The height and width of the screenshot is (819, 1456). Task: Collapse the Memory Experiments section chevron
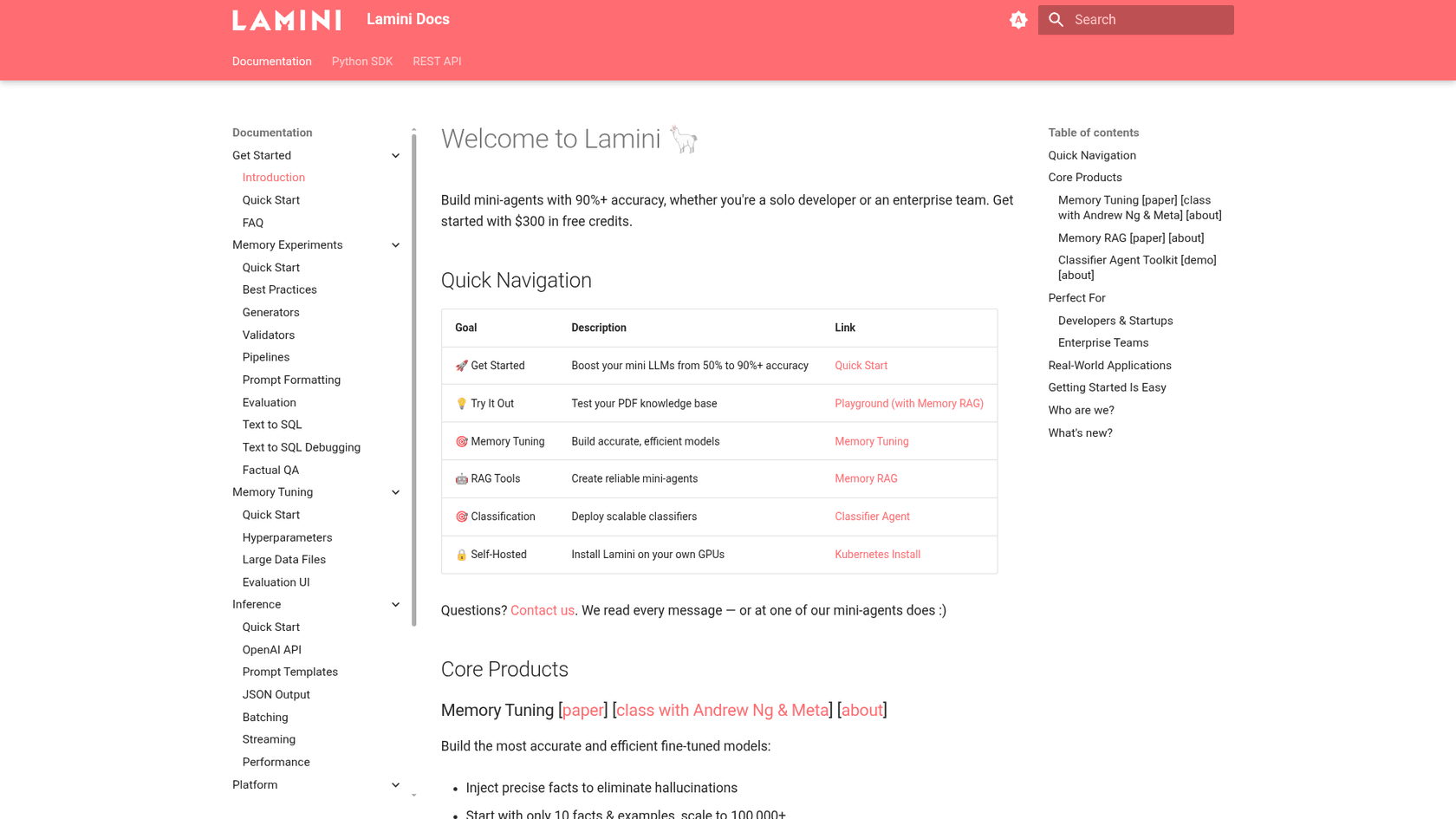[395, 245]
